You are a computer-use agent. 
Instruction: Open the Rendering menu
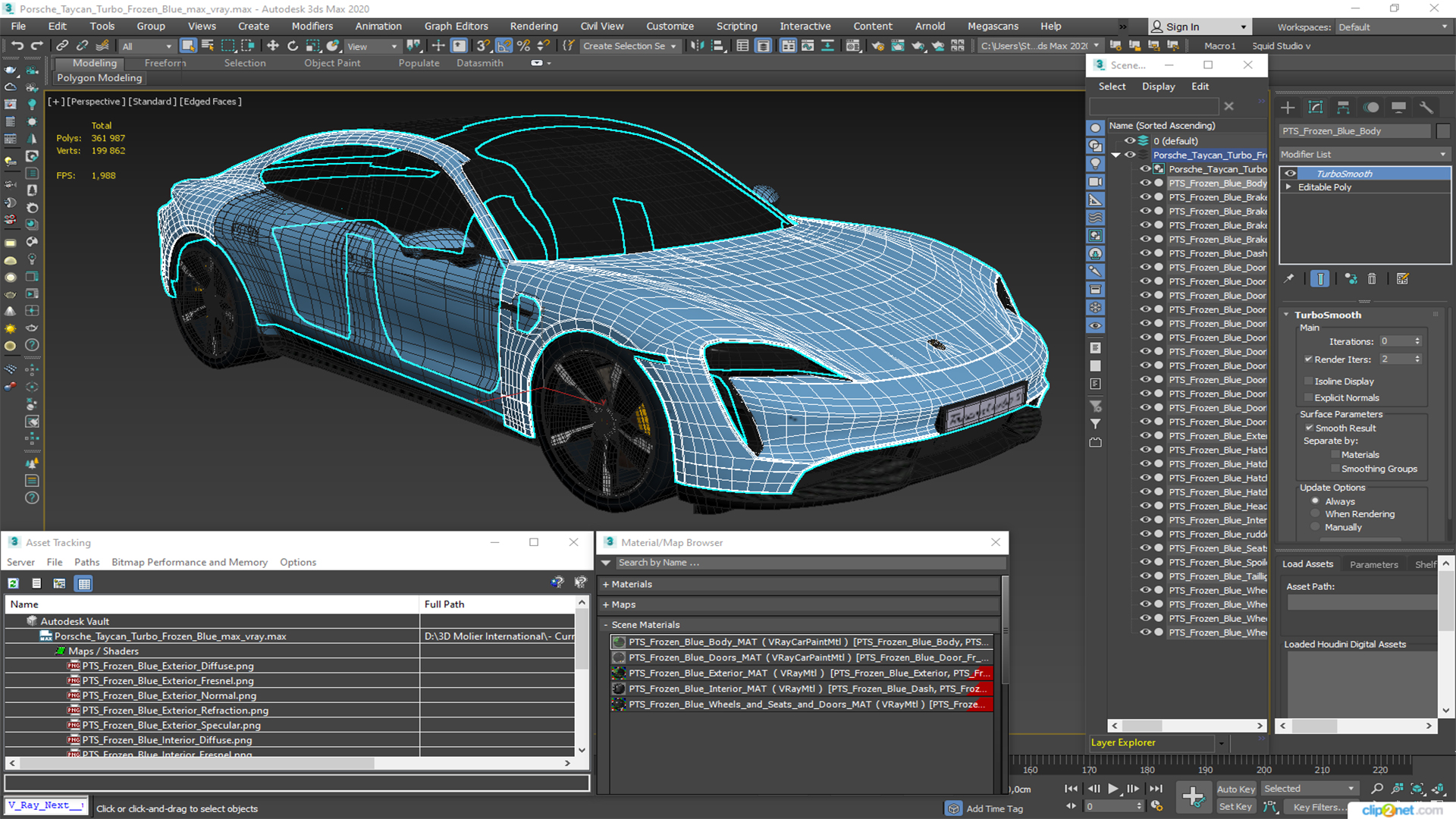coord(534,26)
